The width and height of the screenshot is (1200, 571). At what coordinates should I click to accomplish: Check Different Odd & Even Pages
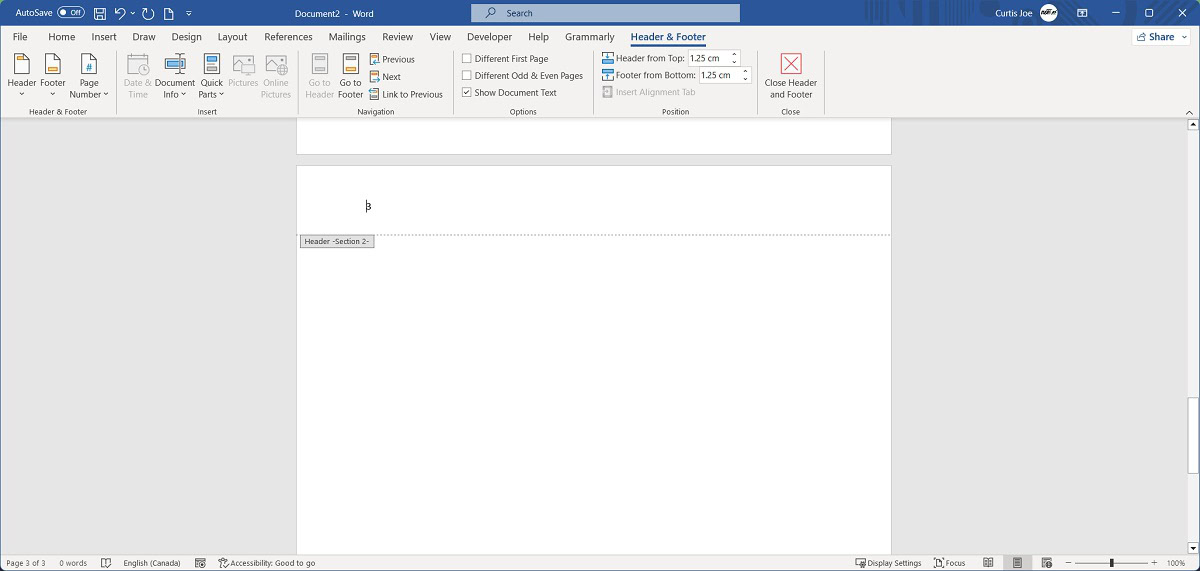pos(467,76)
